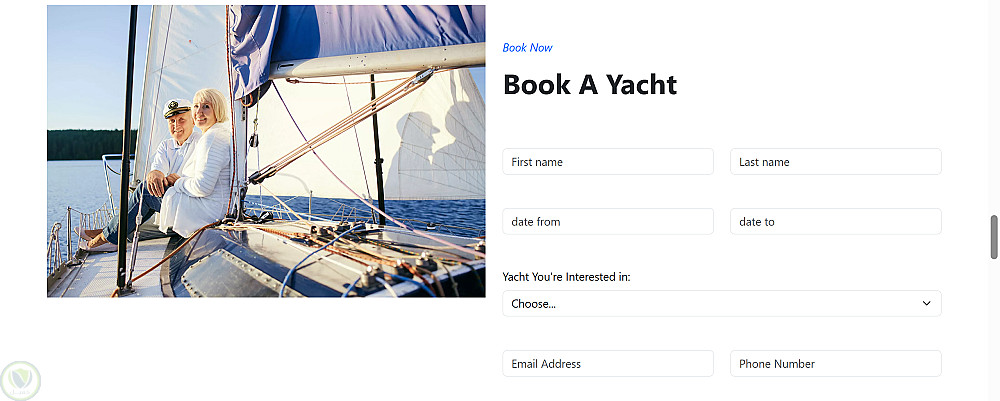Click the Book Now link
This screenshot has width=1000, height=401.
click(527, 47)
